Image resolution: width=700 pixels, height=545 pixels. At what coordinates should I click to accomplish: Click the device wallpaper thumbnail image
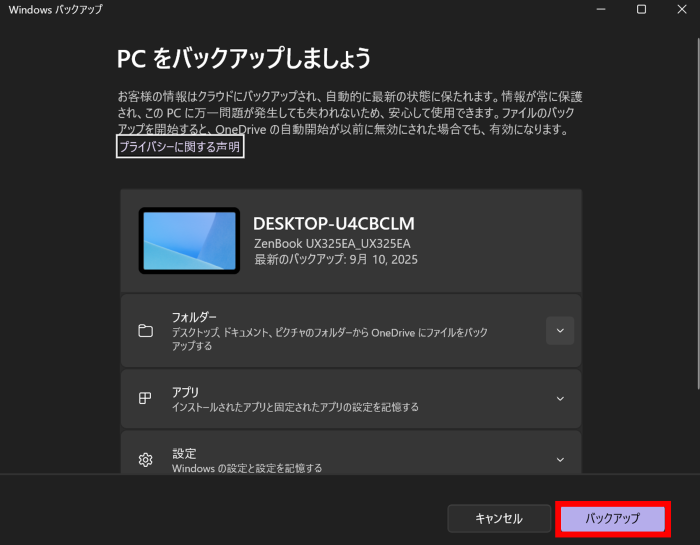click(189, 241)
